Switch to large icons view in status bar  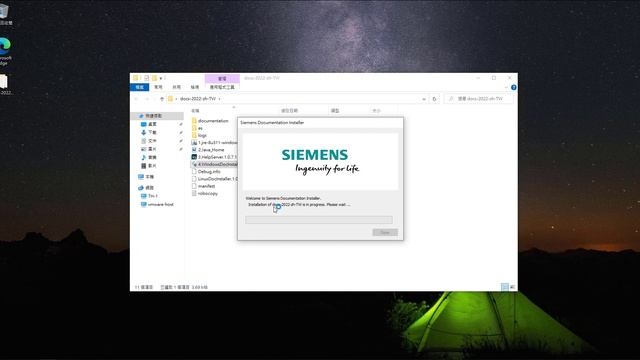(512, 287)
